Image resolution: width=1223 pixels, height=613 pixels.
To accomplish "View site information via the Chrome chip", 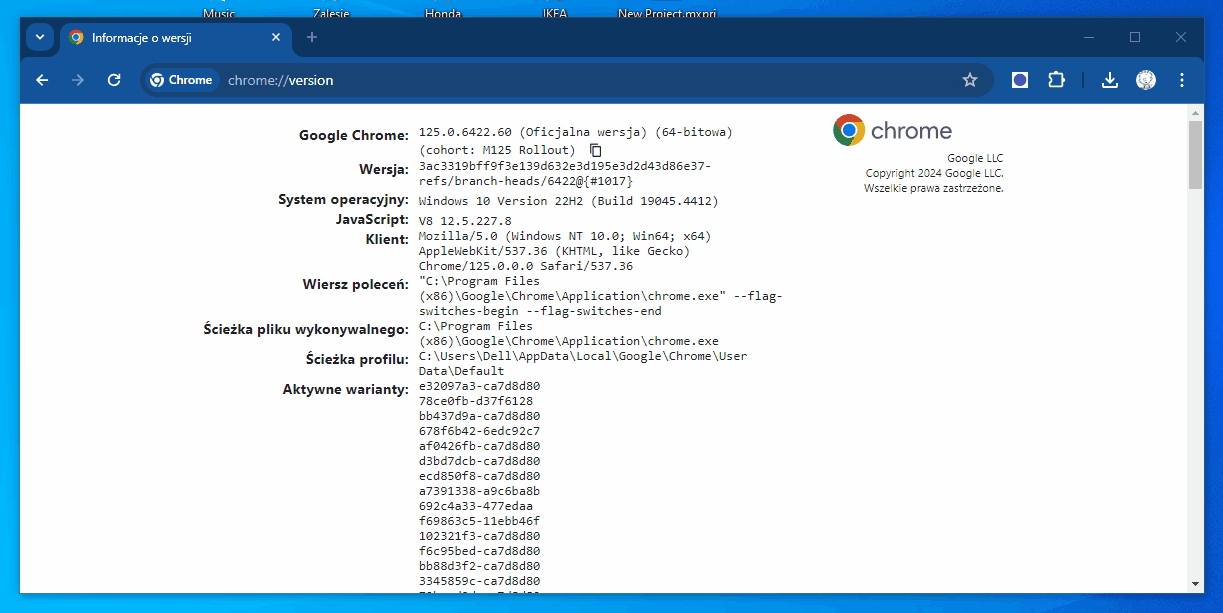I will point(181,80).
